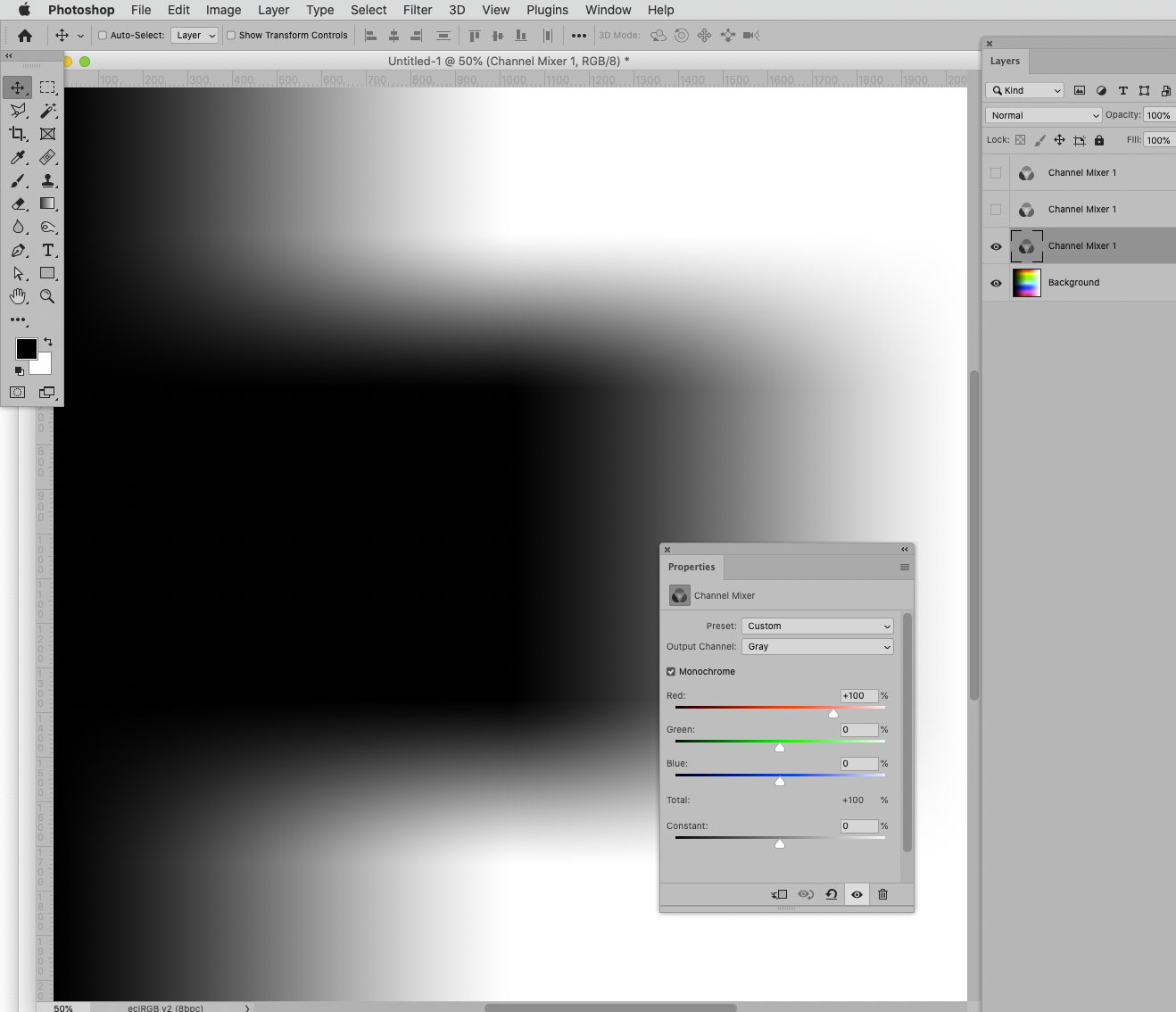Select the Horizontal Type tool
Viewport: 1176px width, 1012px height.
[47, 250]
